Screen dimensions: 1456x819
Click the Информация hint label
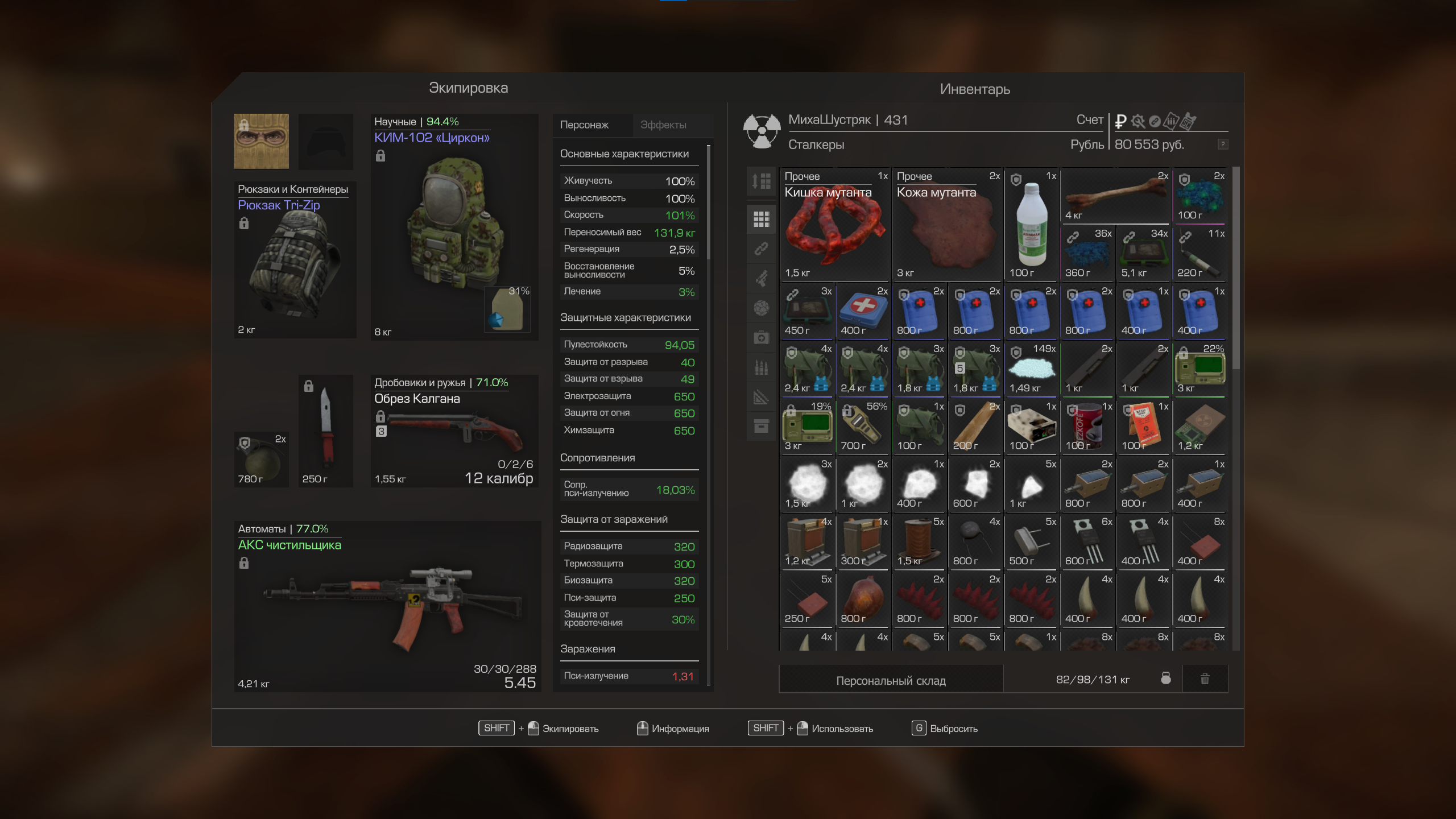[x=680, y=729]
